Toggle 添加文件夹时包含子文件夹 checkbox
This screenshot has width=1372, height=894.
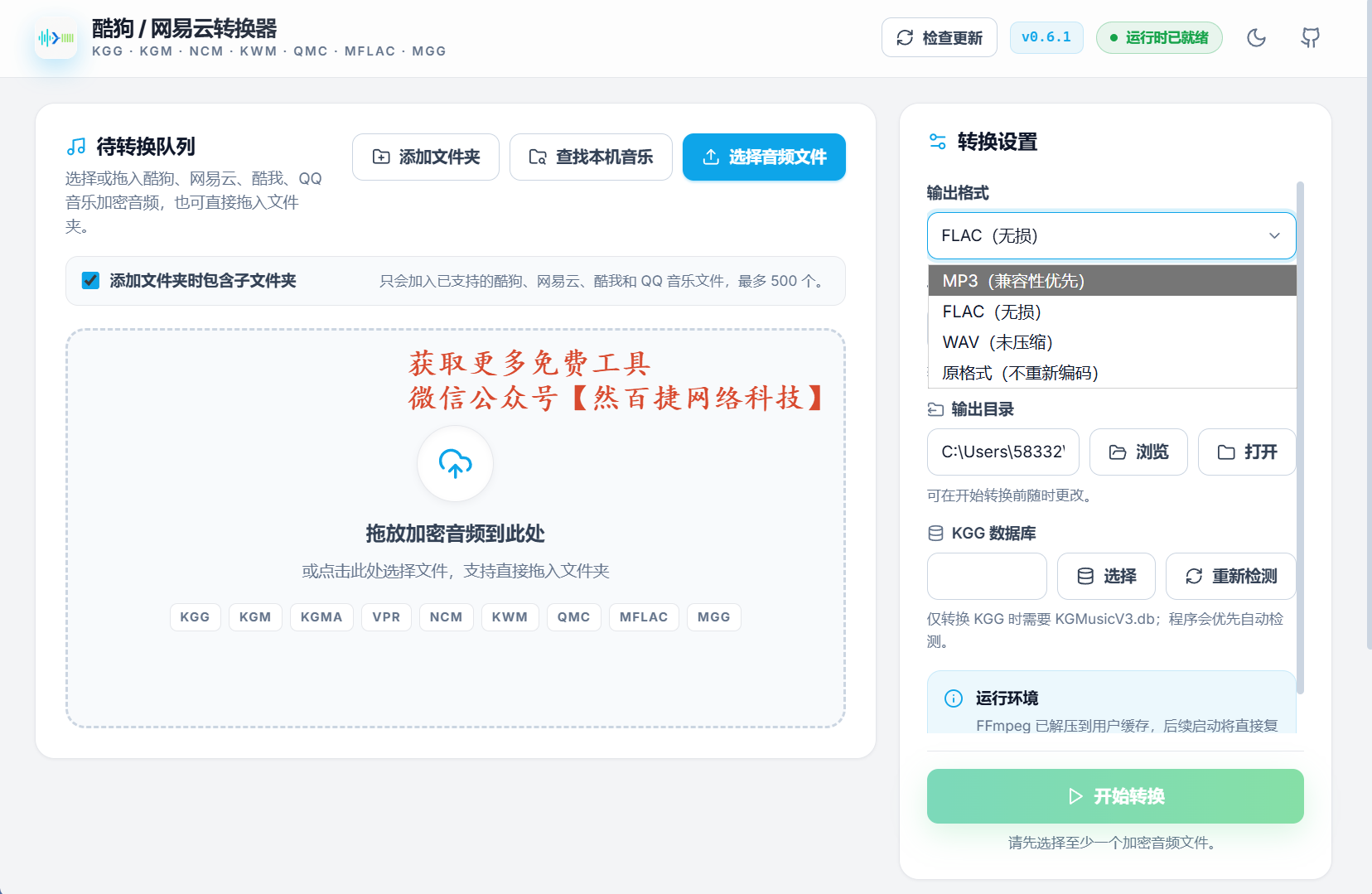91,281
